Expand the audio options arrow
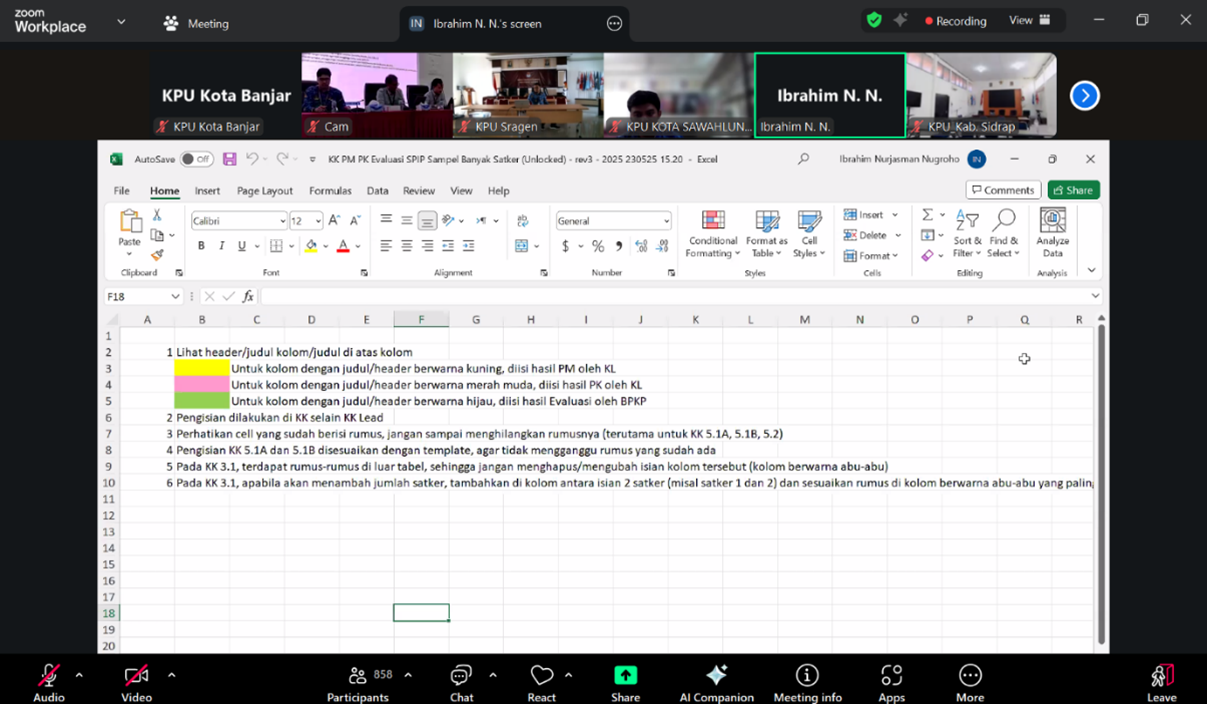 point(79,675)
